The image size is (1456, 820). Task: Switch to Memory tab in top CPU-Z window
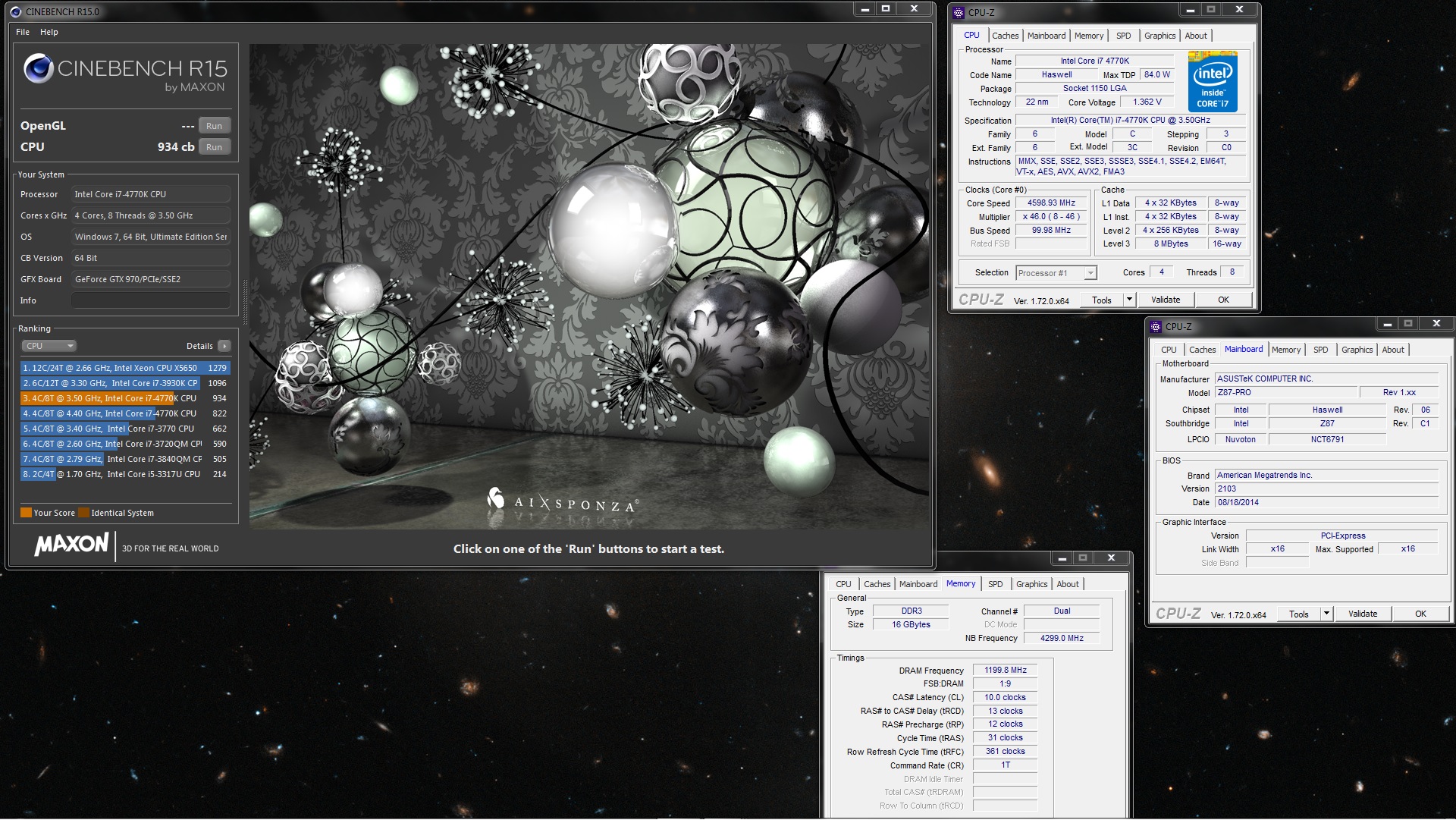1089,36
